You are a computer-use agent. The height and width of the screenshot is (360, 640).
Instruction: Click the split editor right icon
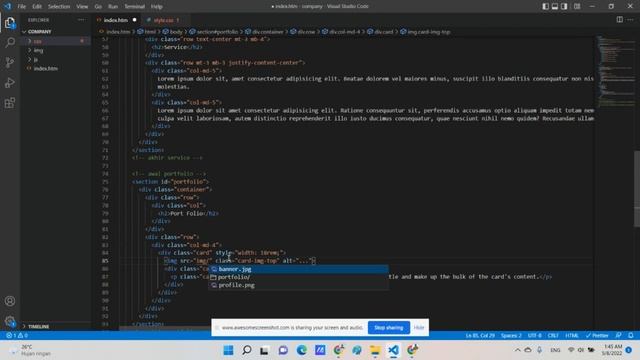(x=620, y=20)
